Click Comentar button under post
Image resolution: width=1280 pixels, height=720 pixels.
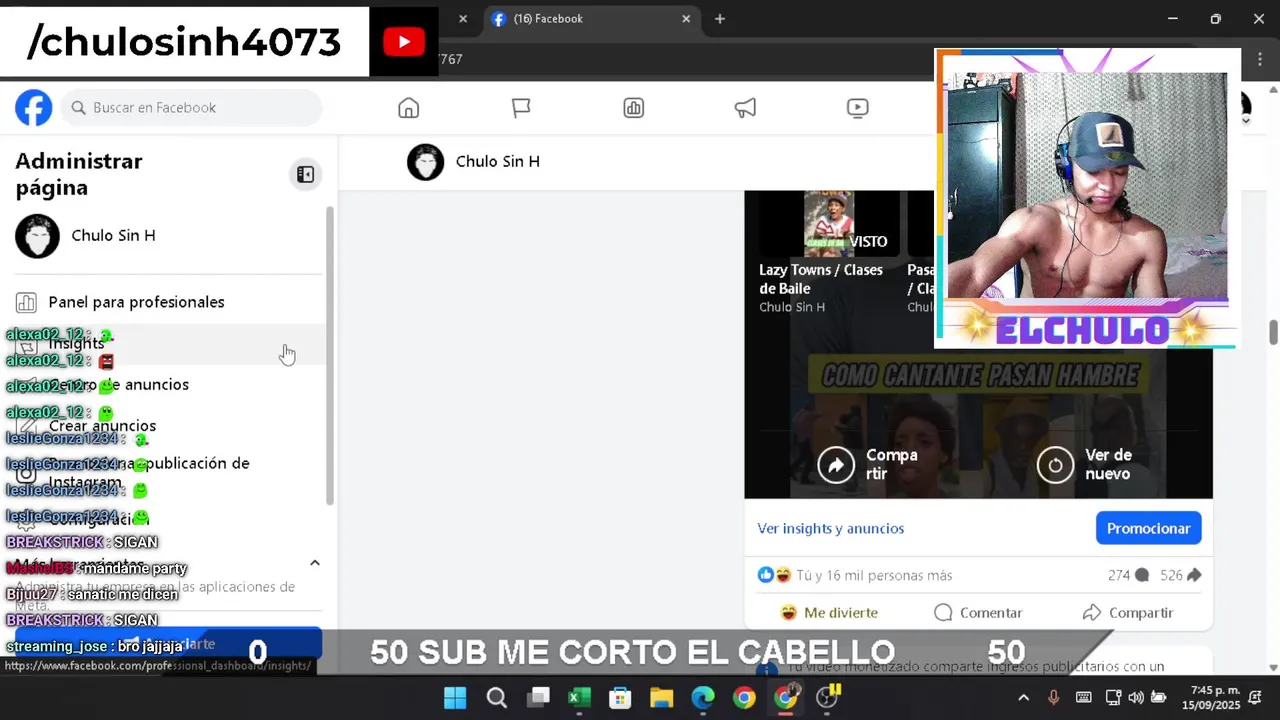[x=978, y=612]
